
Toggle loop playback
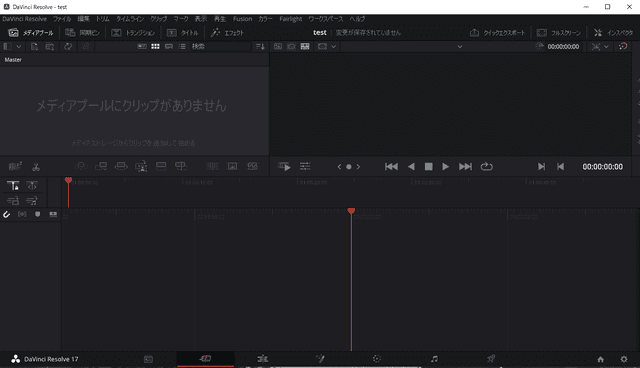coord(487,166)
